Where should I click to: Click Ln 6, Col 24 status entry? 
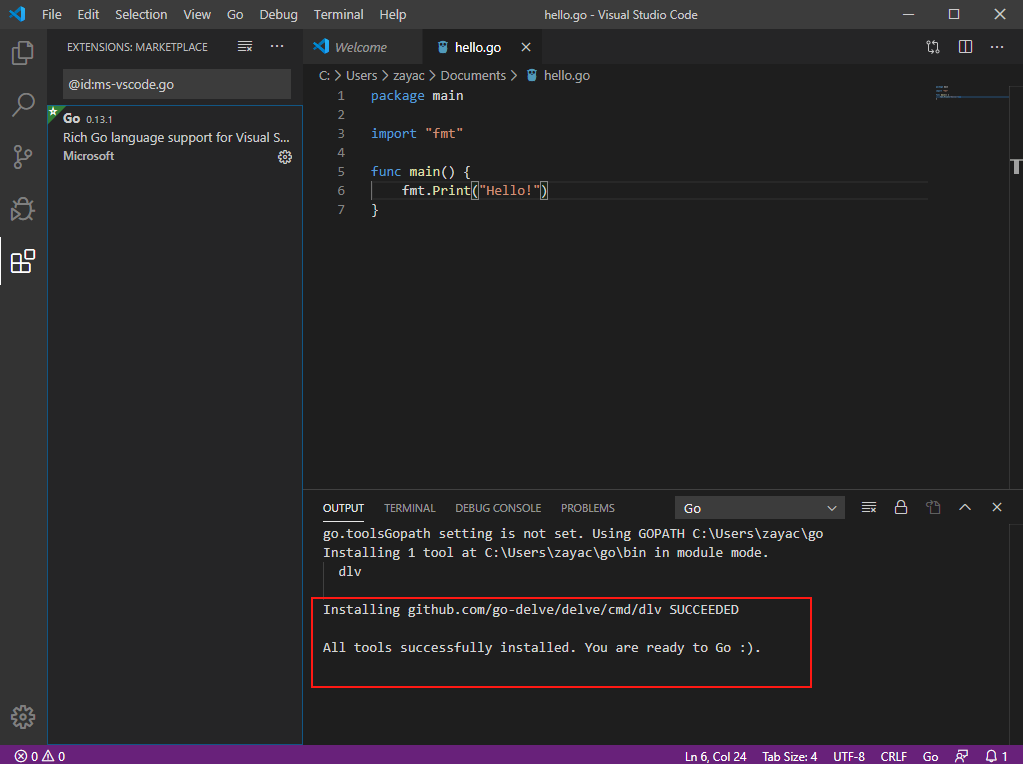(715, 756)
